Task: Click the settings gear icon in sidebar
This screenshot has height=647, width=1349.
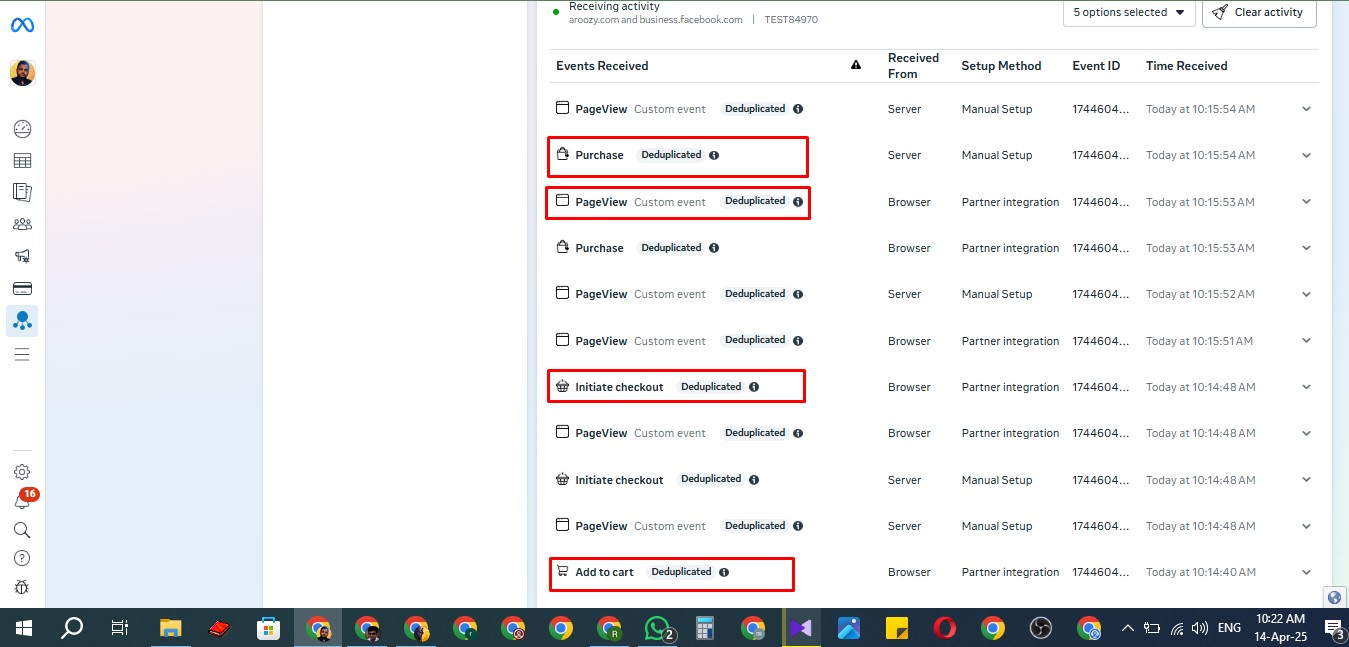Action: click(x=22, y=472)
